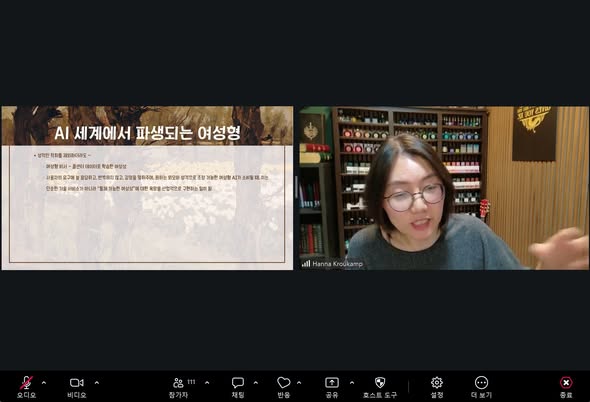The width and height of the screenshot is (590, 402).
Task: Expand the audio options chevron beside 오디오
Action: pyautogui.click(x=44, y=383)
